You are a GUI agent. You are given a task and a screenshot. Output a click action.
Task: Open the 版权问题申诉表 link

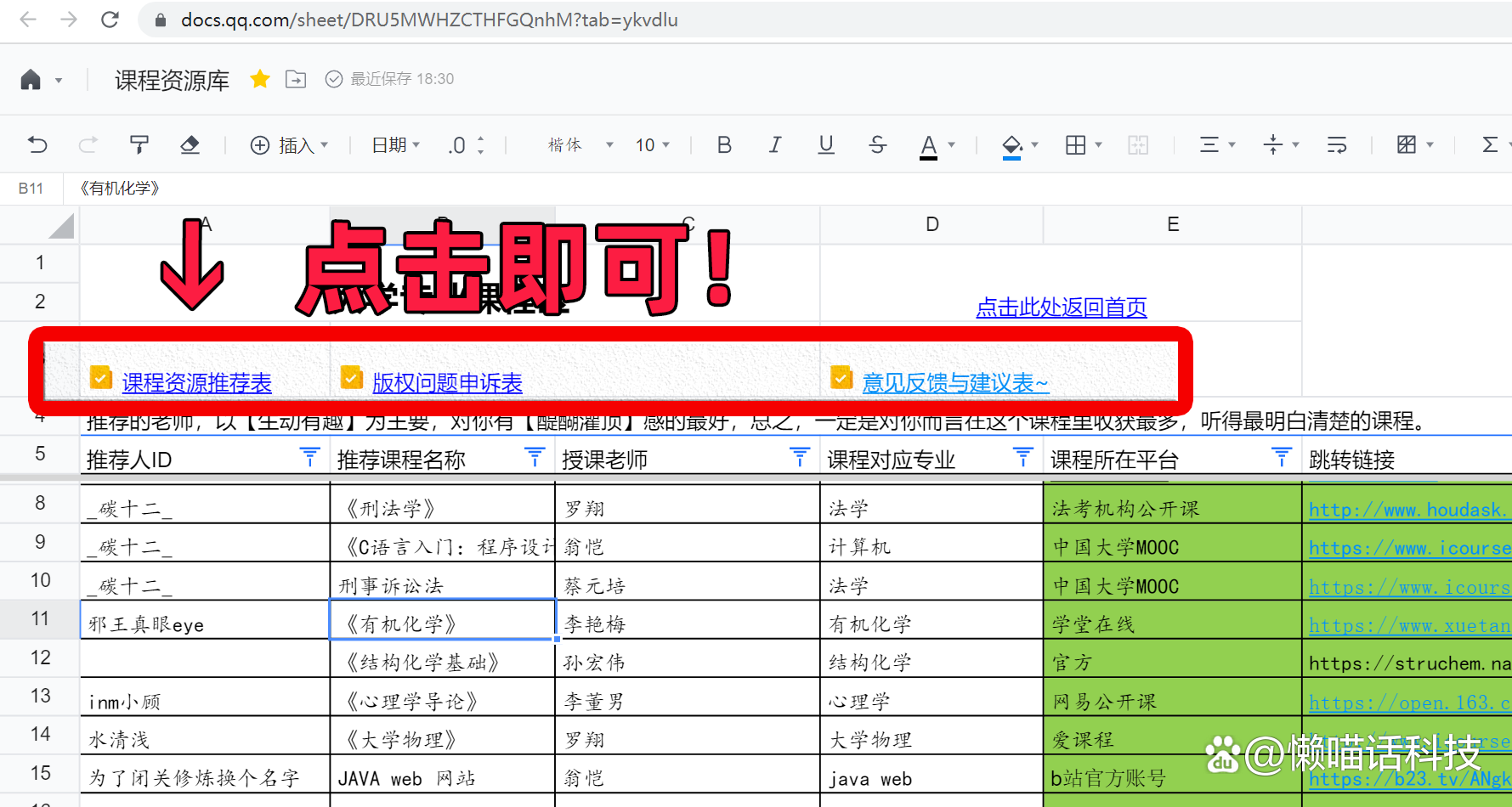pyautogui.click(x=447, y=382)
